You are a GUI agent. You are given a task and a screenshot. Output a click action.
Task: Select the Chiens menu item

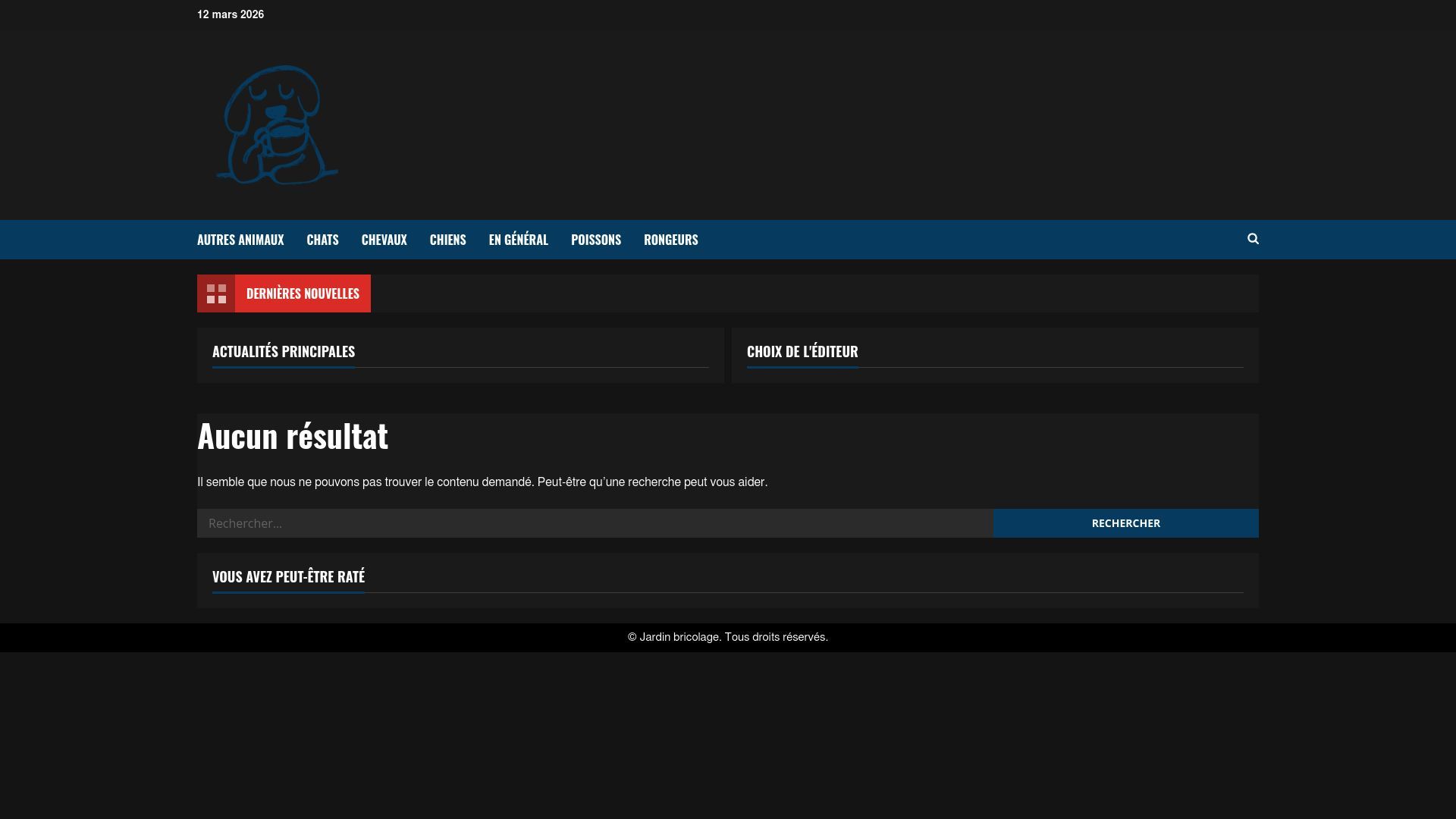coord(447,240)
